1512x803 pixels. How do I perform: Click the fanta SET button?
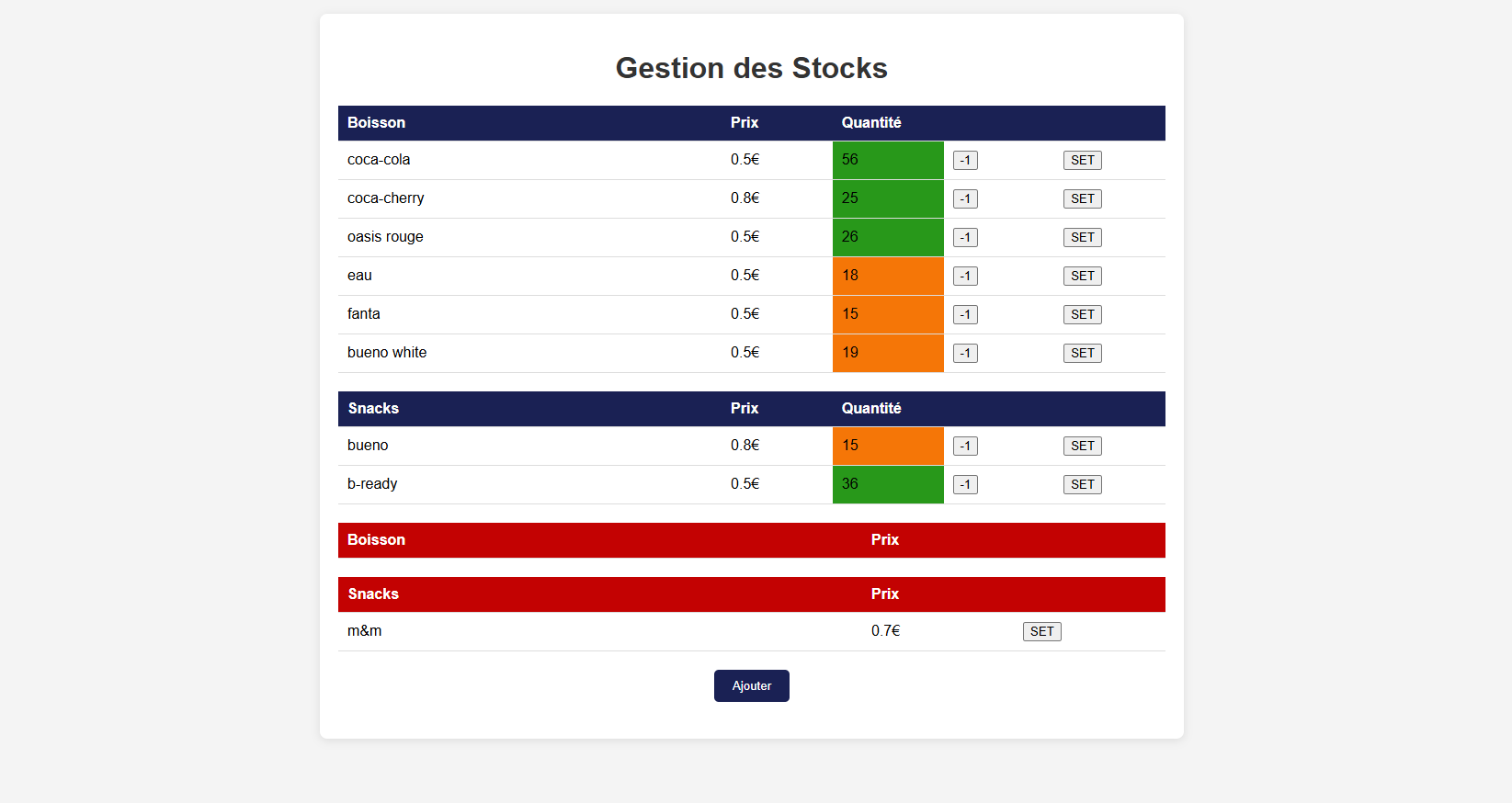pos(1082,315)
